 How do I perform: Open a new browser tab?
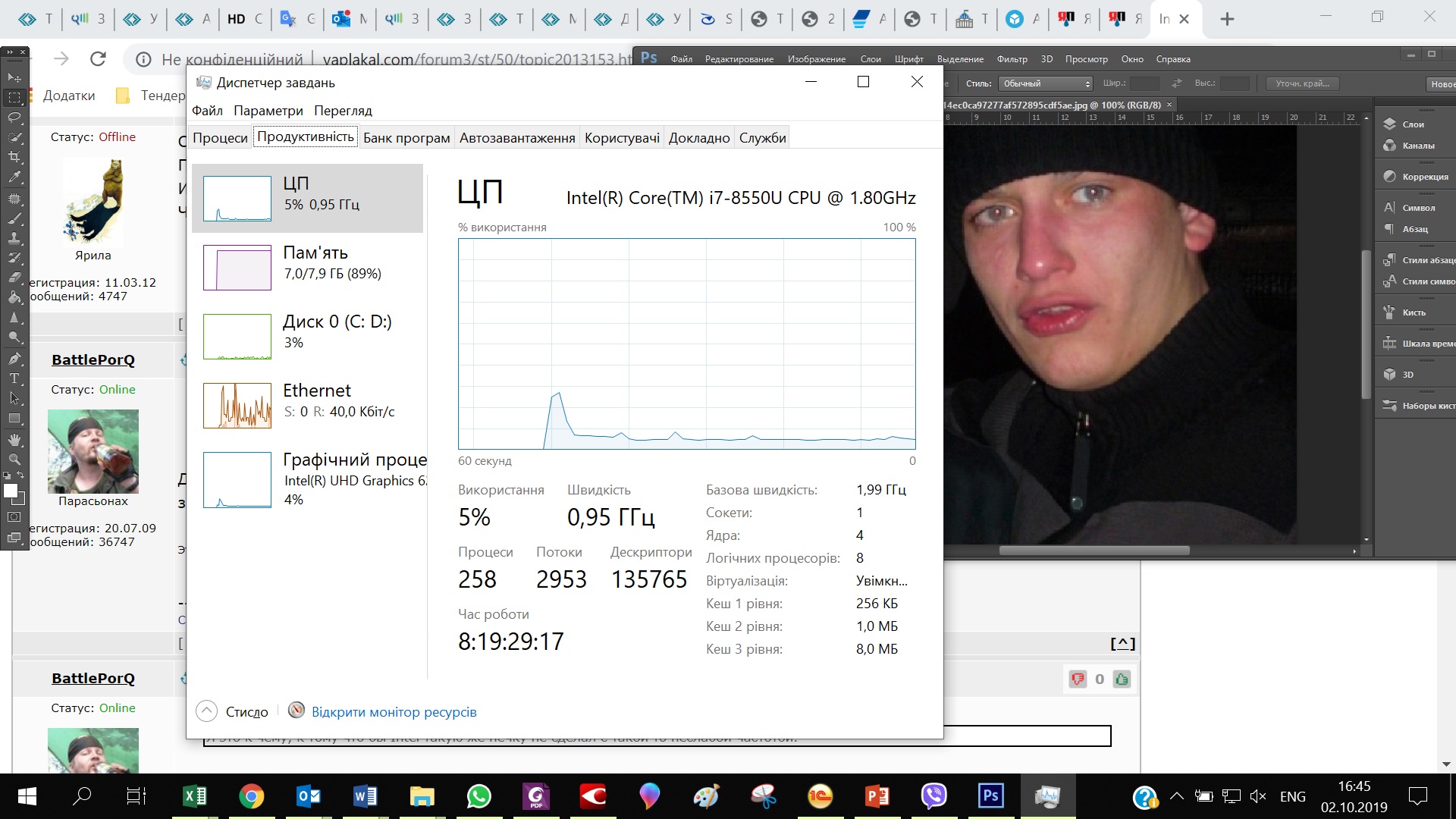[1227, 19]
